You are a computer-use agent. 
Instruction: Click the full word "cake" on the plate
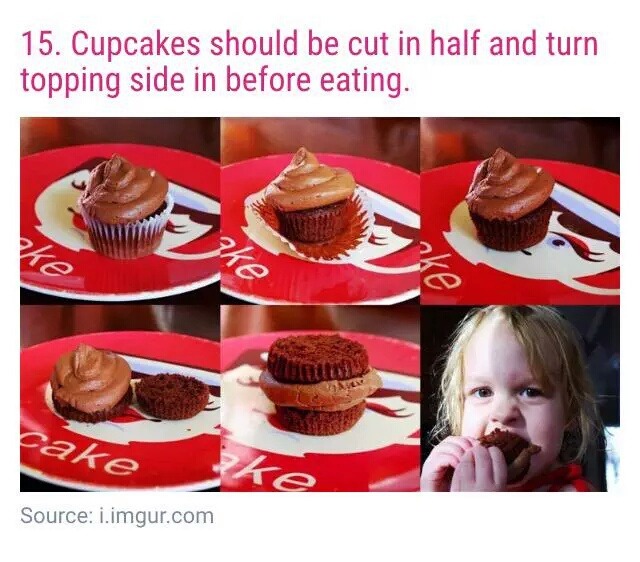pos(78,453)
